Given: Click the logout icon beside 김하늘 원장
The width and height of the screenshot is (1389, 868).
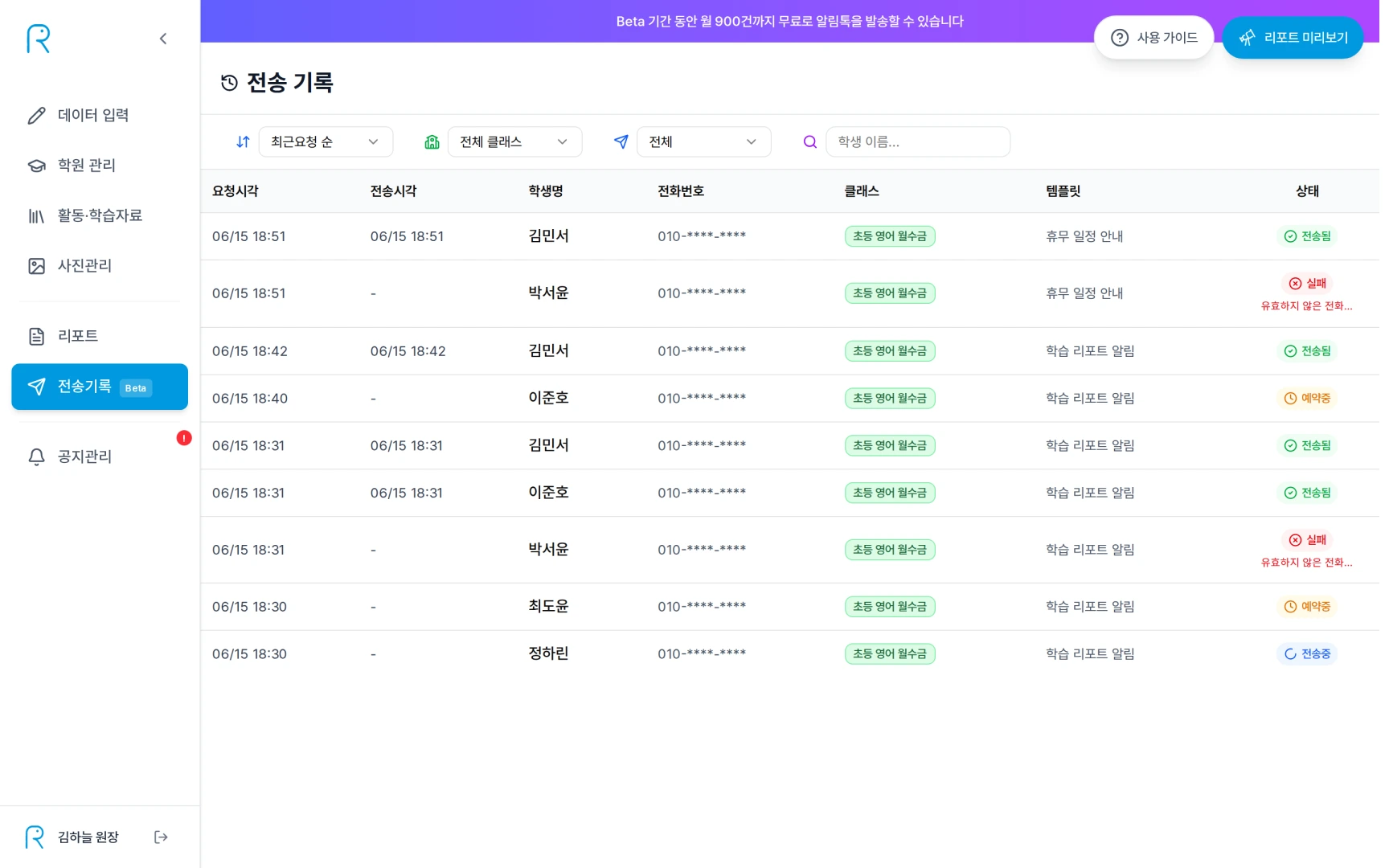Looking at the screenshot, I should pos(161,837).
